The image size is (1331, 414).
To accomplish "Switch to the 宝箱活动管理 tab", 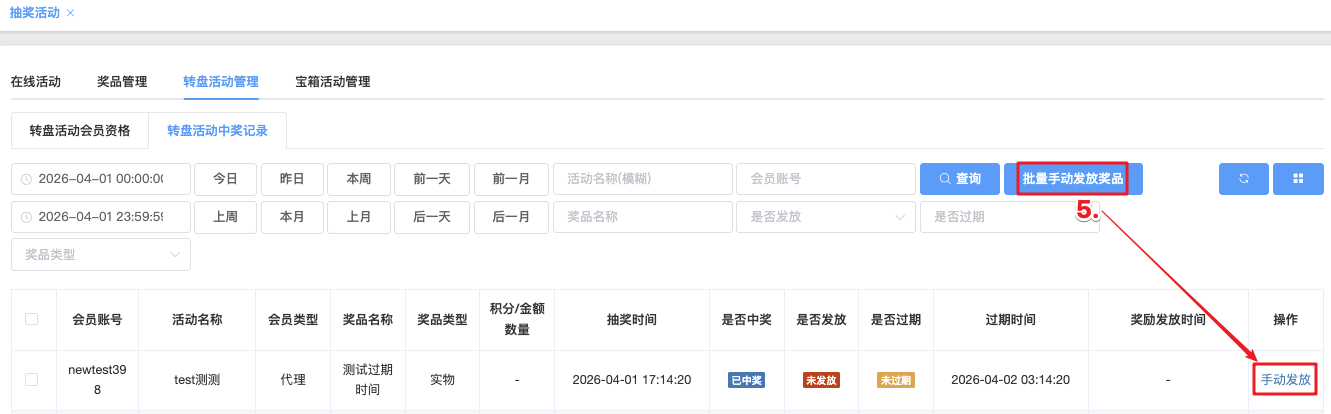I will [x=333, y=82].
